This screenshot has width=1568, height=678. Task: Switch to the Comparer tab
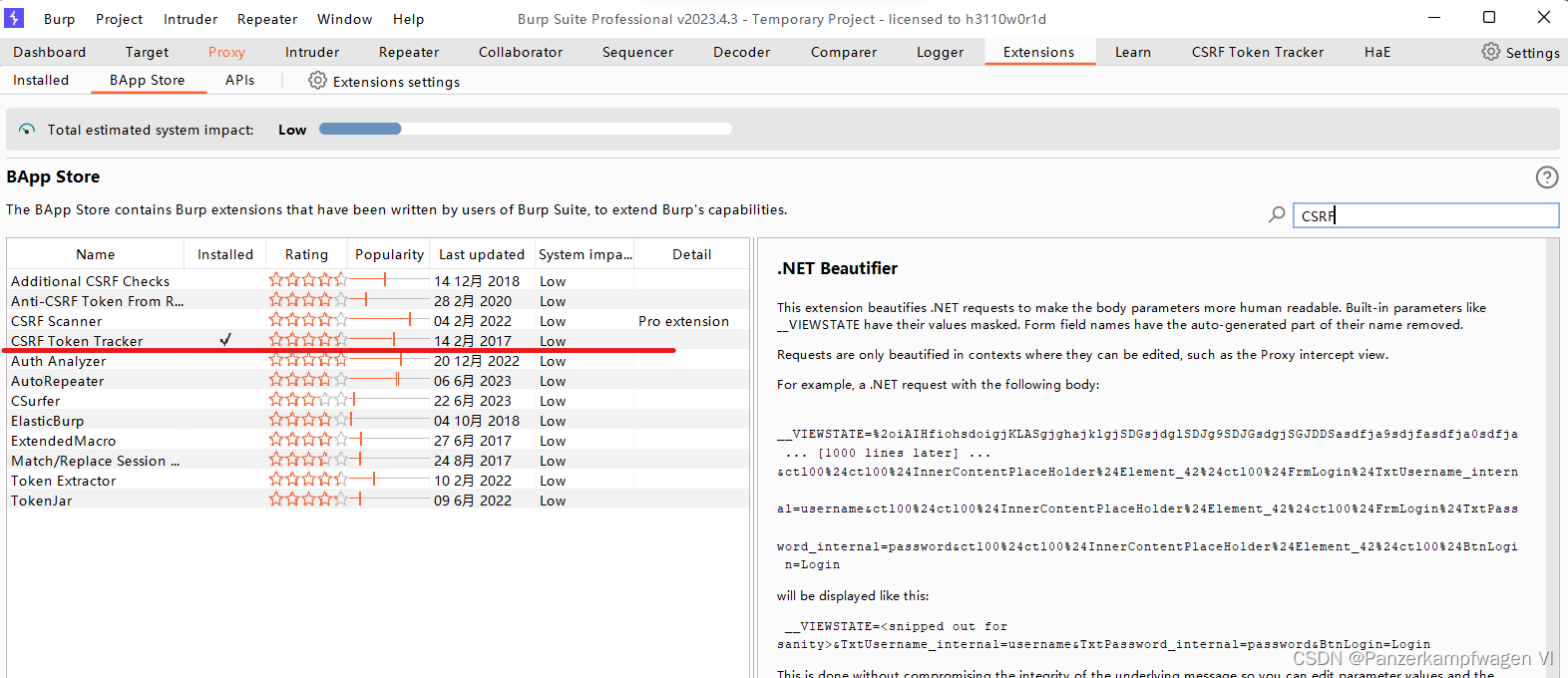[844, 52]
